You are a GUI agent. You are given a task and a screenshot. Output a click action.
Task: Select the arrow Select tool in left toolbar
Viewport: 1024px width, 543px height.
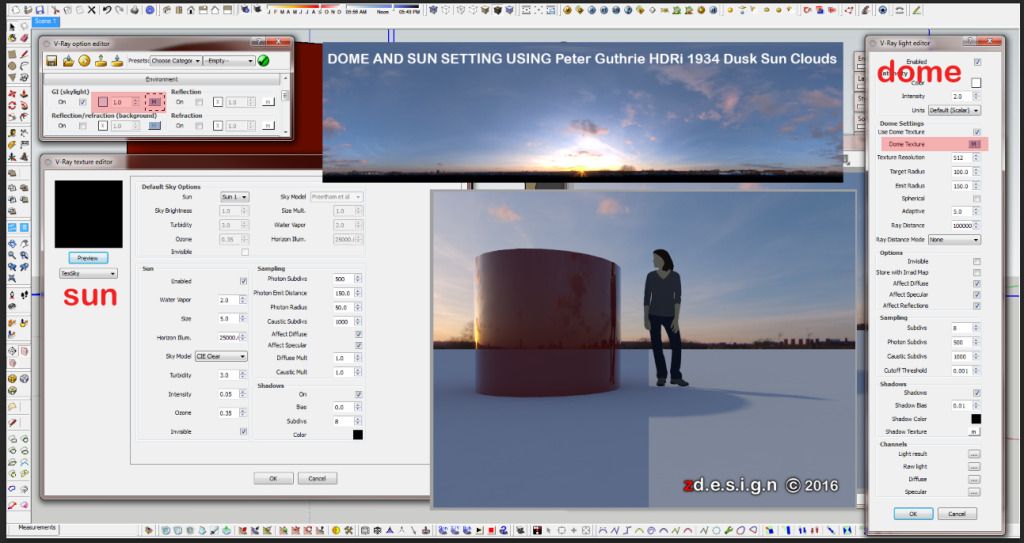click(x=12, y=26)
